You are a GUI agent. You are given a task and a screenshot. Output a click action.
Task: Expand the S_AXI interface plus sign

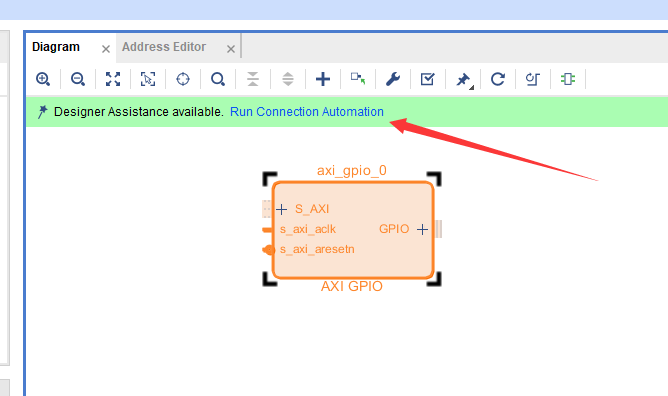click(281, 209)
